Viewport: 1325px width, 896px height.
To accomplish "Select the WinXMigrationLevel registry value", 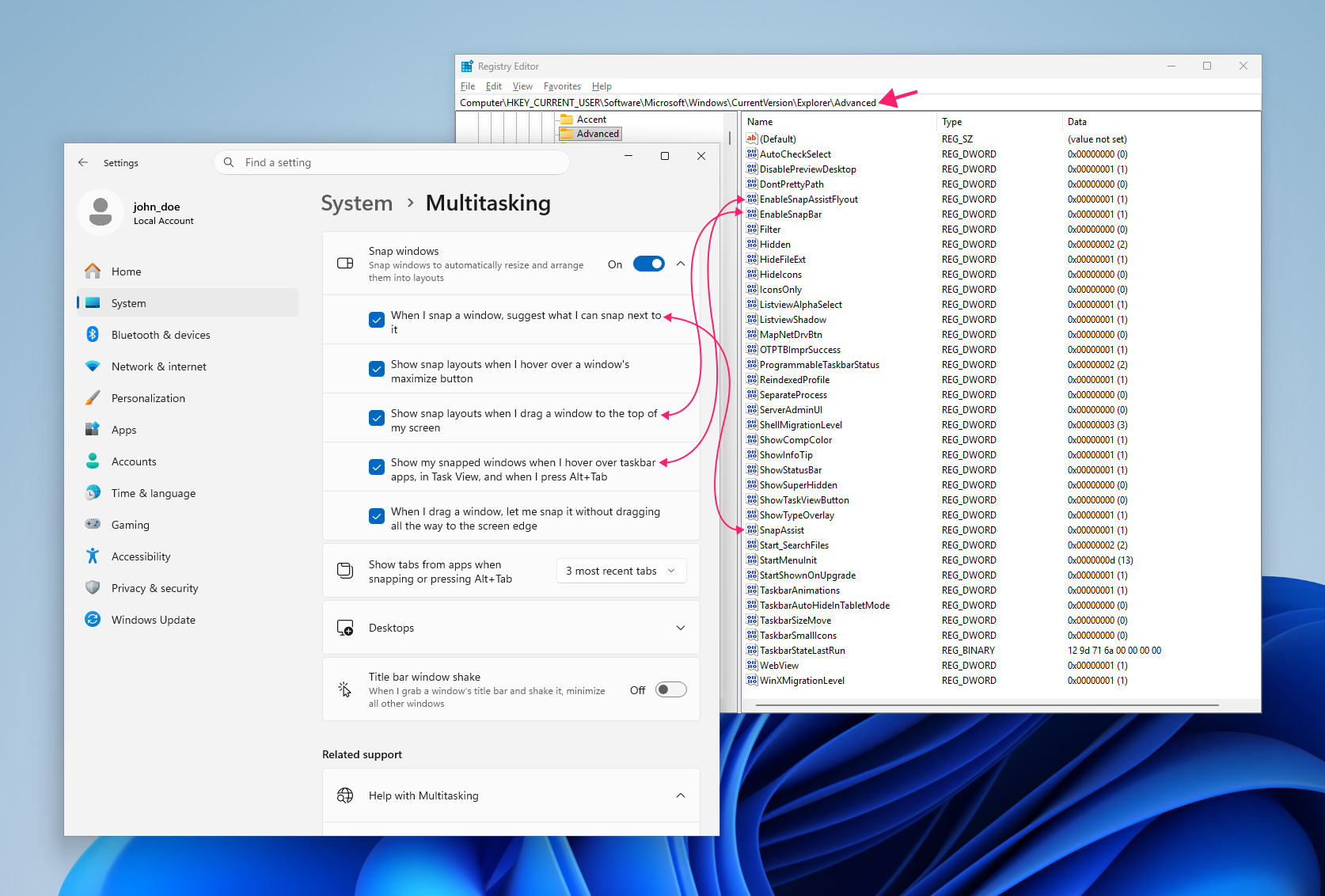I will point(802,681).
